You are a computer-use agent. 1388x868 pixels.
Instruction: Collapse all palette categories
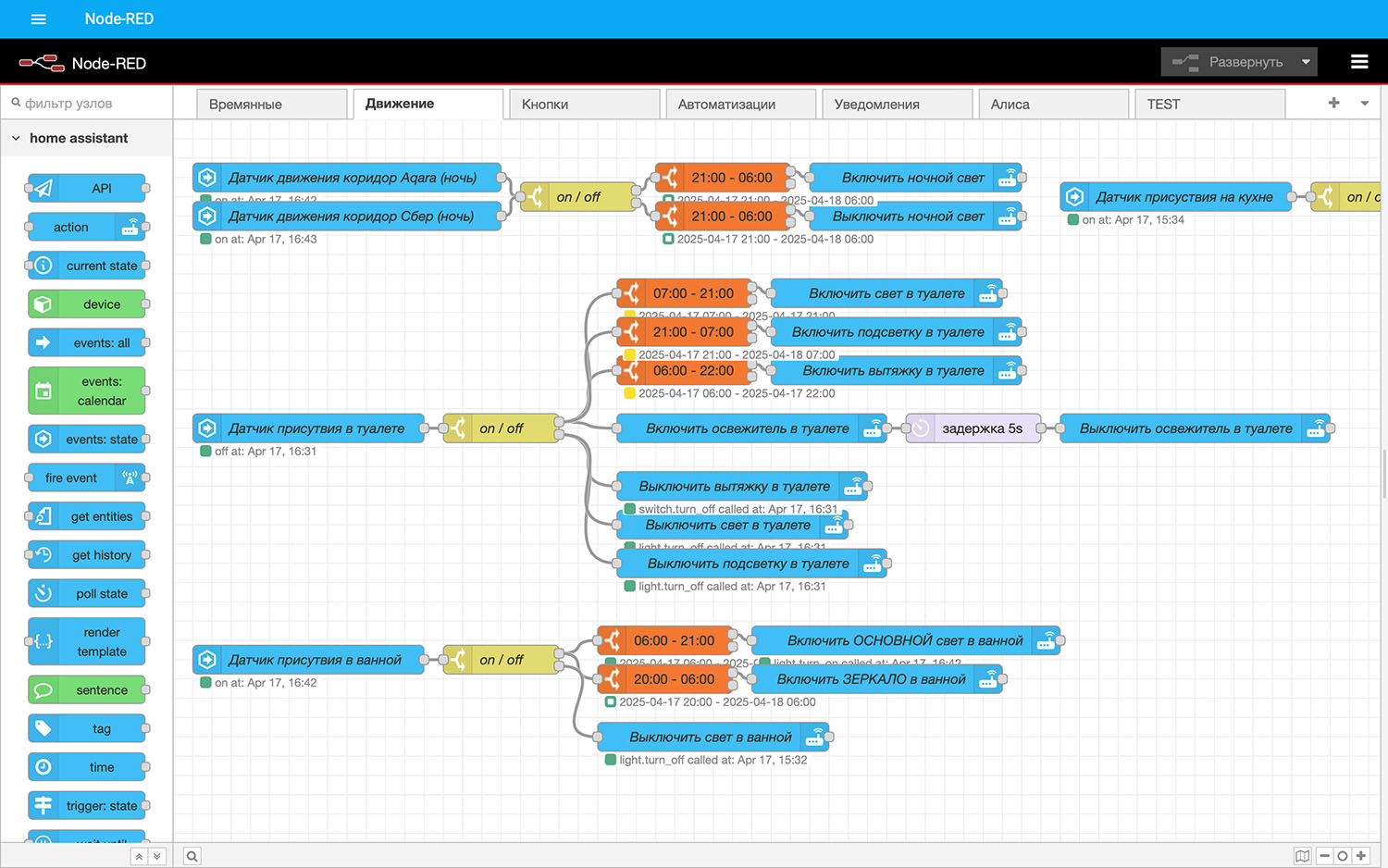point(139,856)
